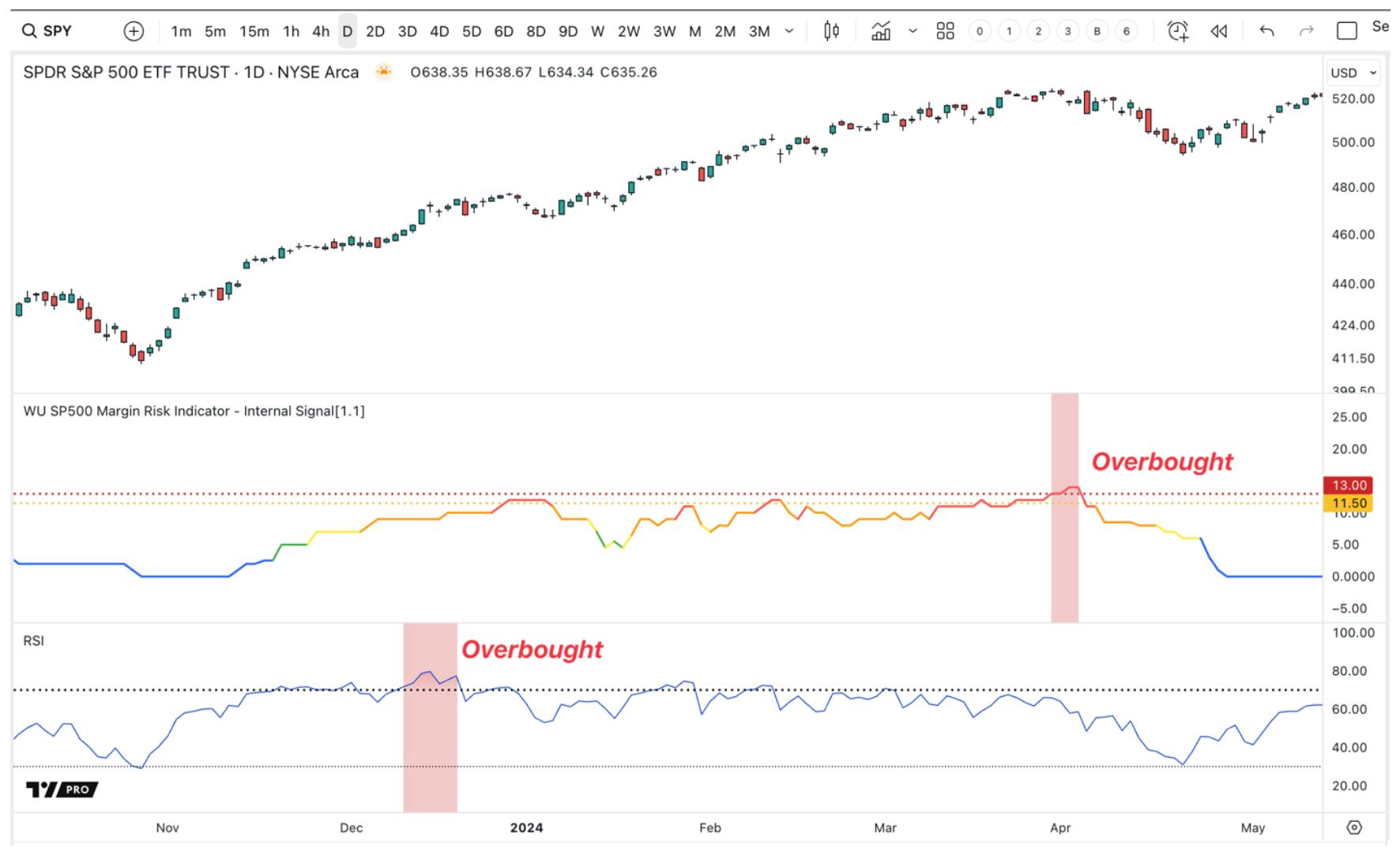Choose the 2M timeframe
Image resolution: width=1400 pixels, height=852 pixels.
click(725, 32)
